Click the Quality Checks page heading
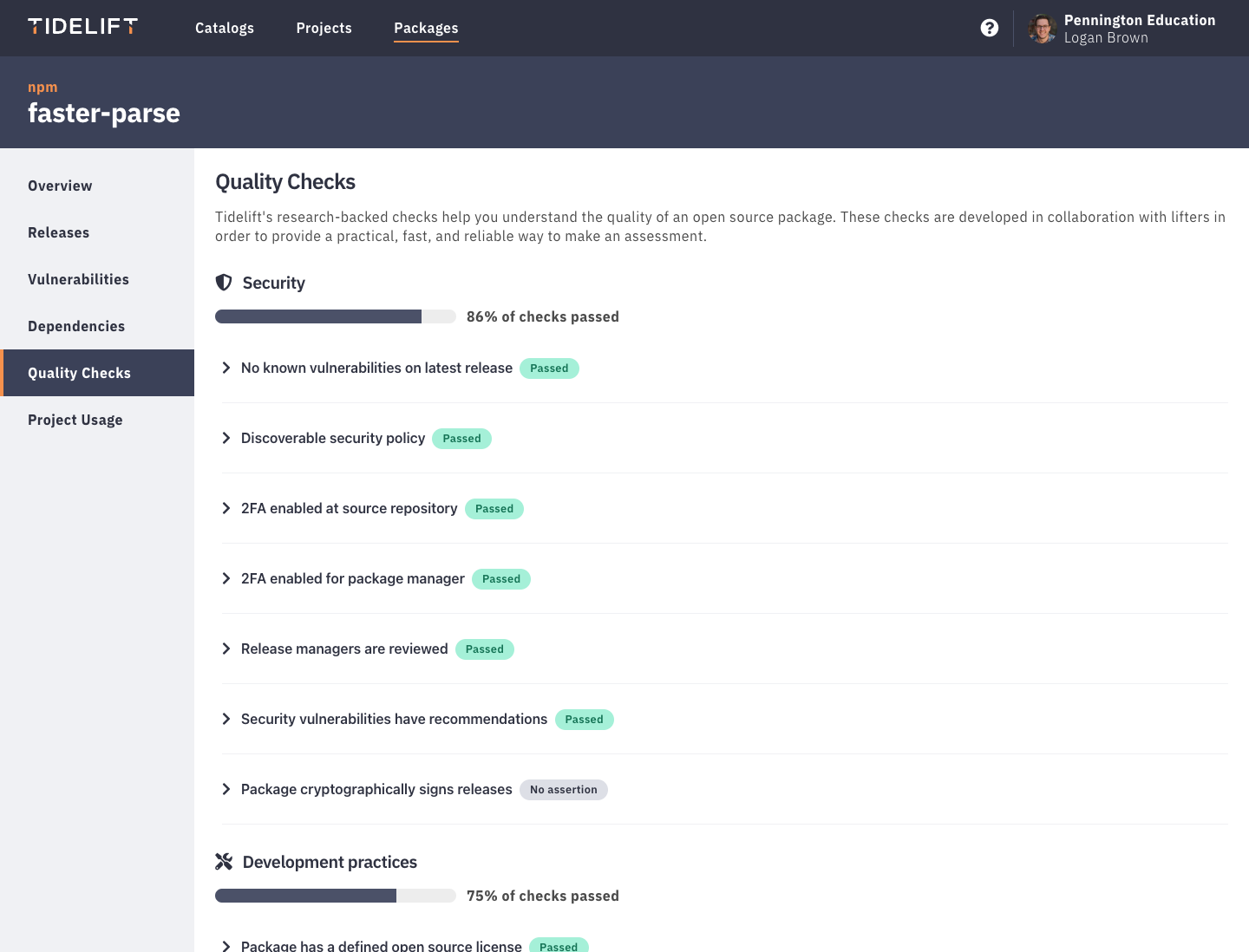1249x952 pixels. [285, 182]
